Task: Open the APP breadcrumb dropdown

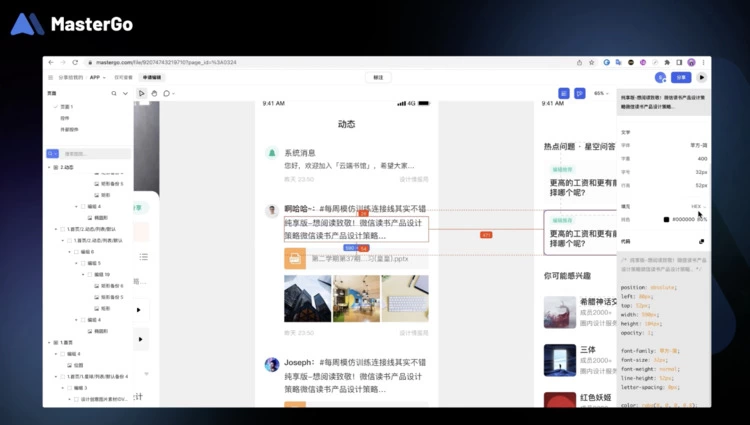Action: tap(97, 77)
